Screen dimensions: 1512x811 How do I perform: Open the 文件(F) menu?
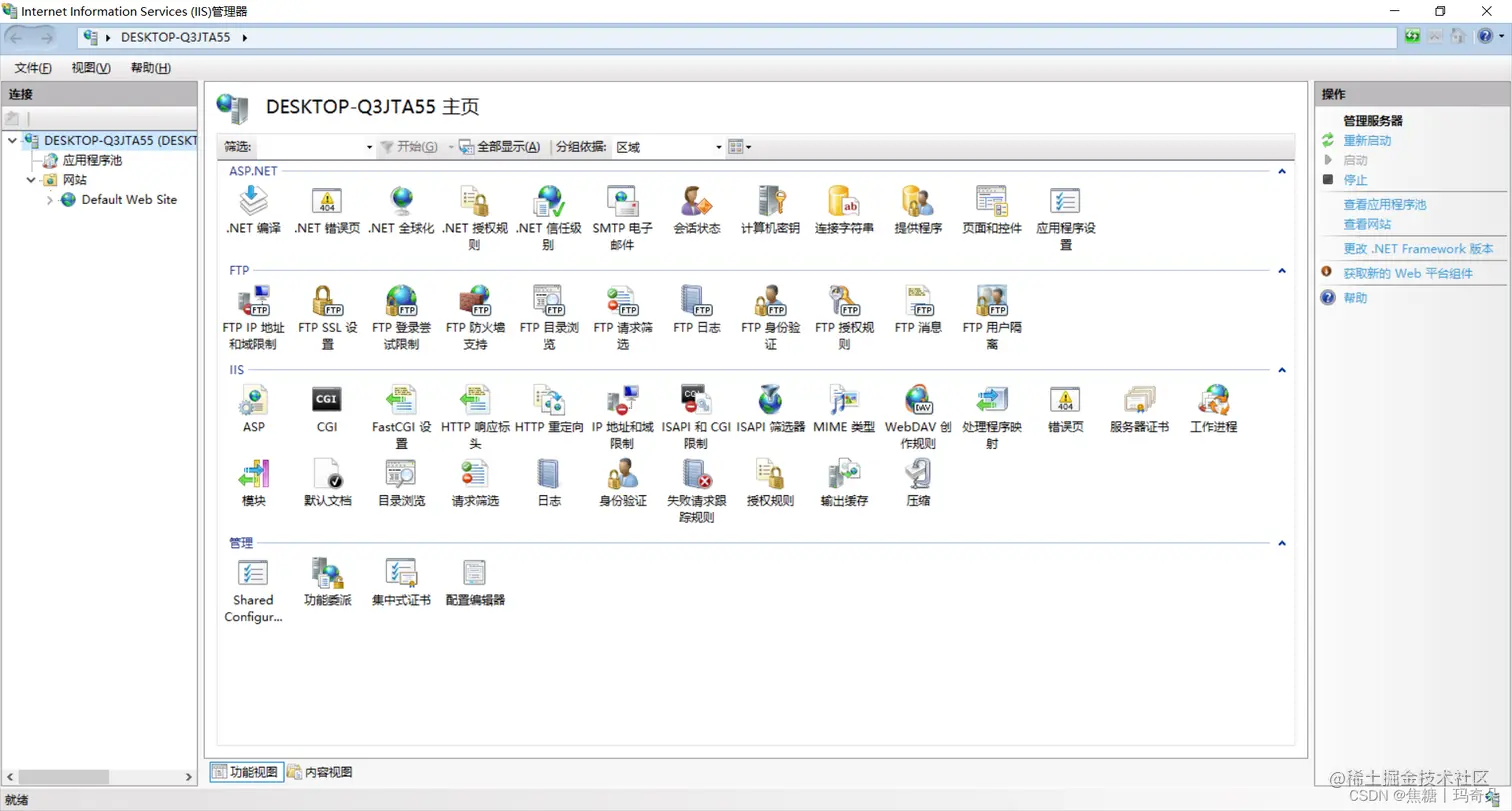click(x=33, y=68)
